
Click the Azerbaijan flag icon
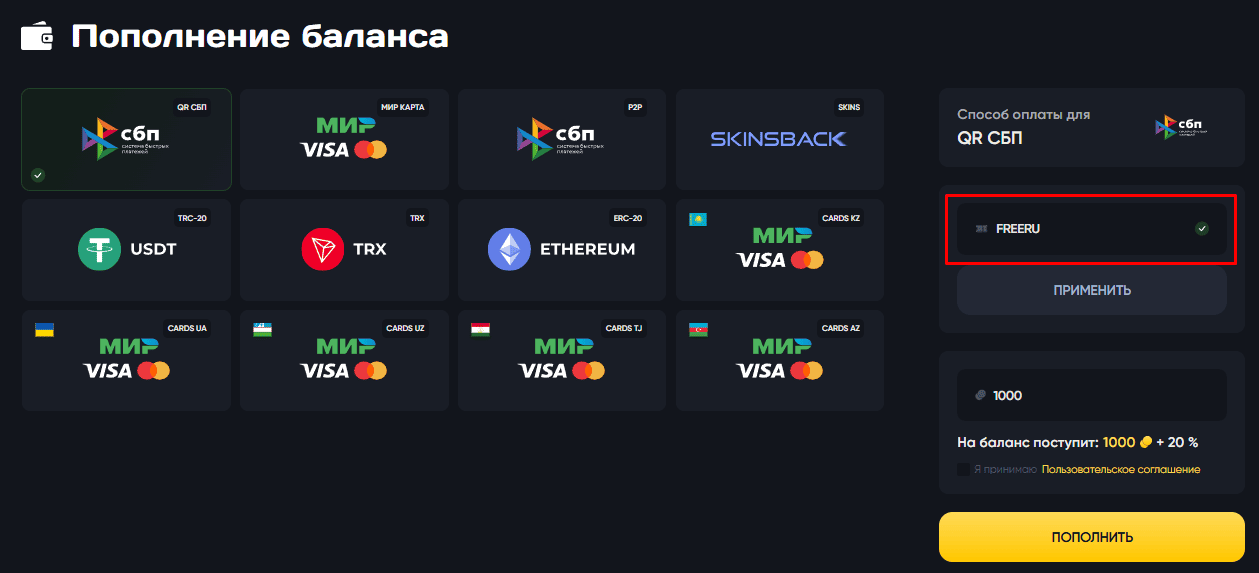coord(698,329)
